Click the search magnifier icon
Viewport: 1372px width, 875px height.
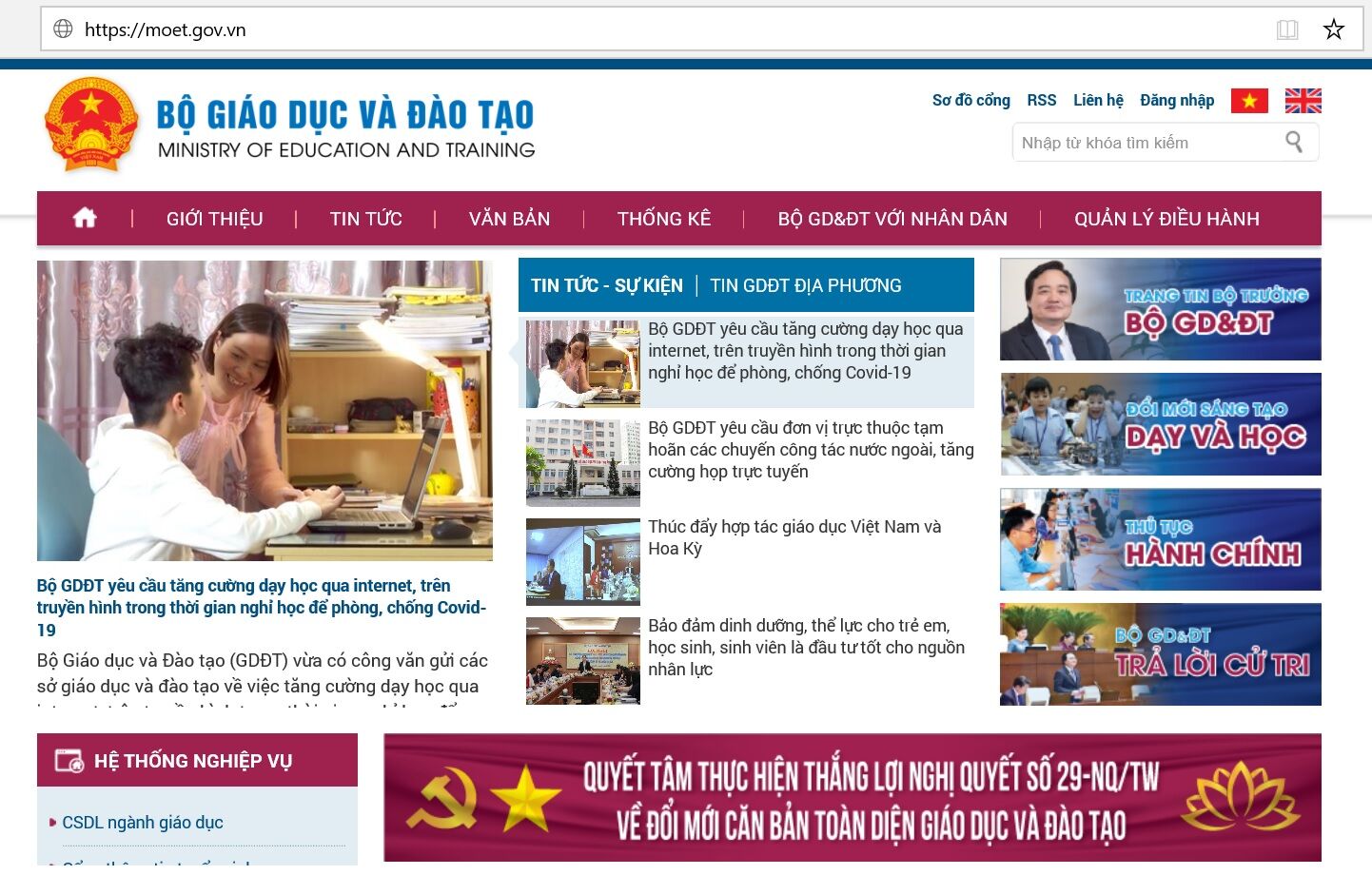click(1294, 143)
